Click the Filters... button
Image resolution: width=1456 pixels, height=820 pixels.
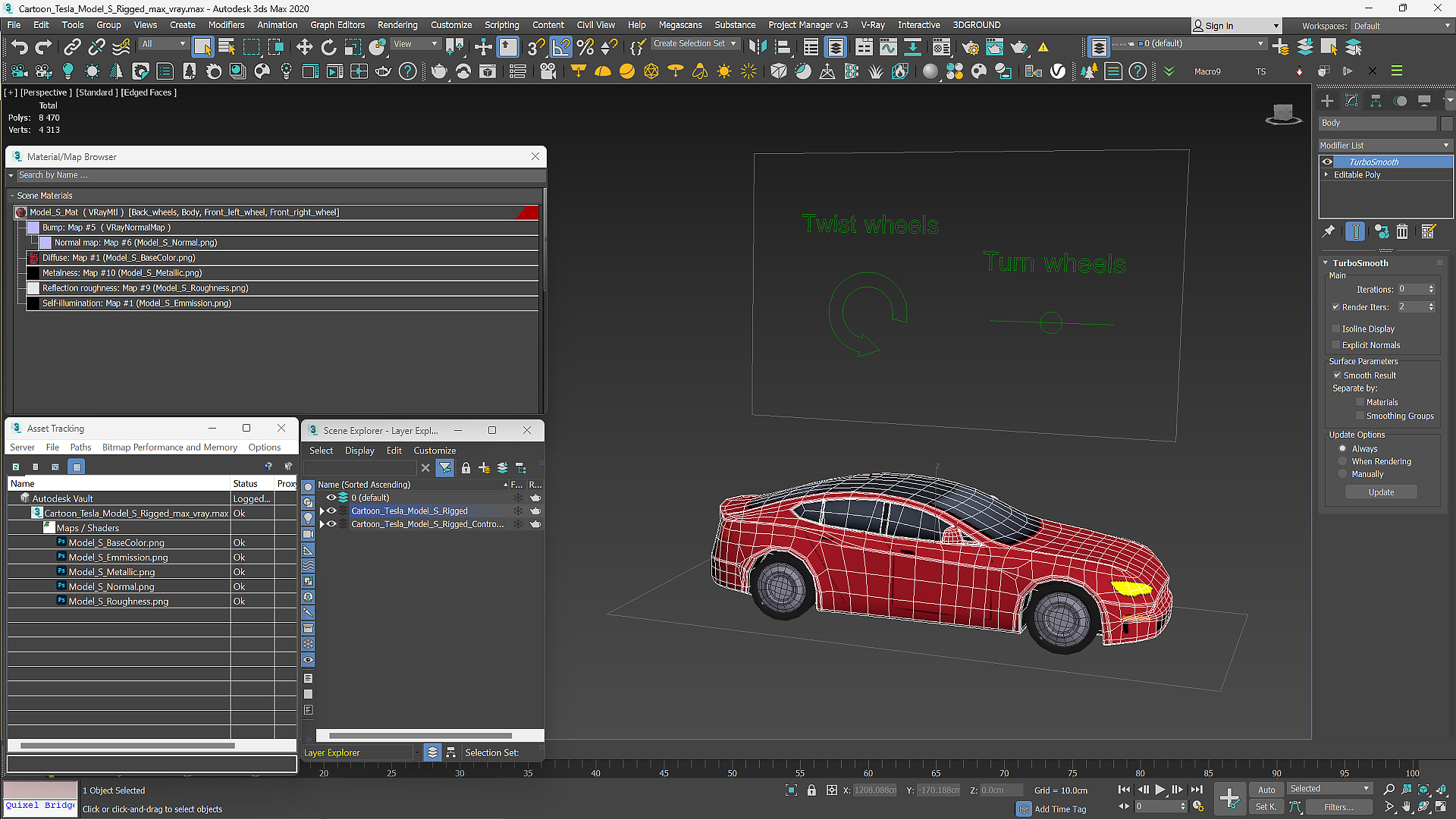(1338, 807)
